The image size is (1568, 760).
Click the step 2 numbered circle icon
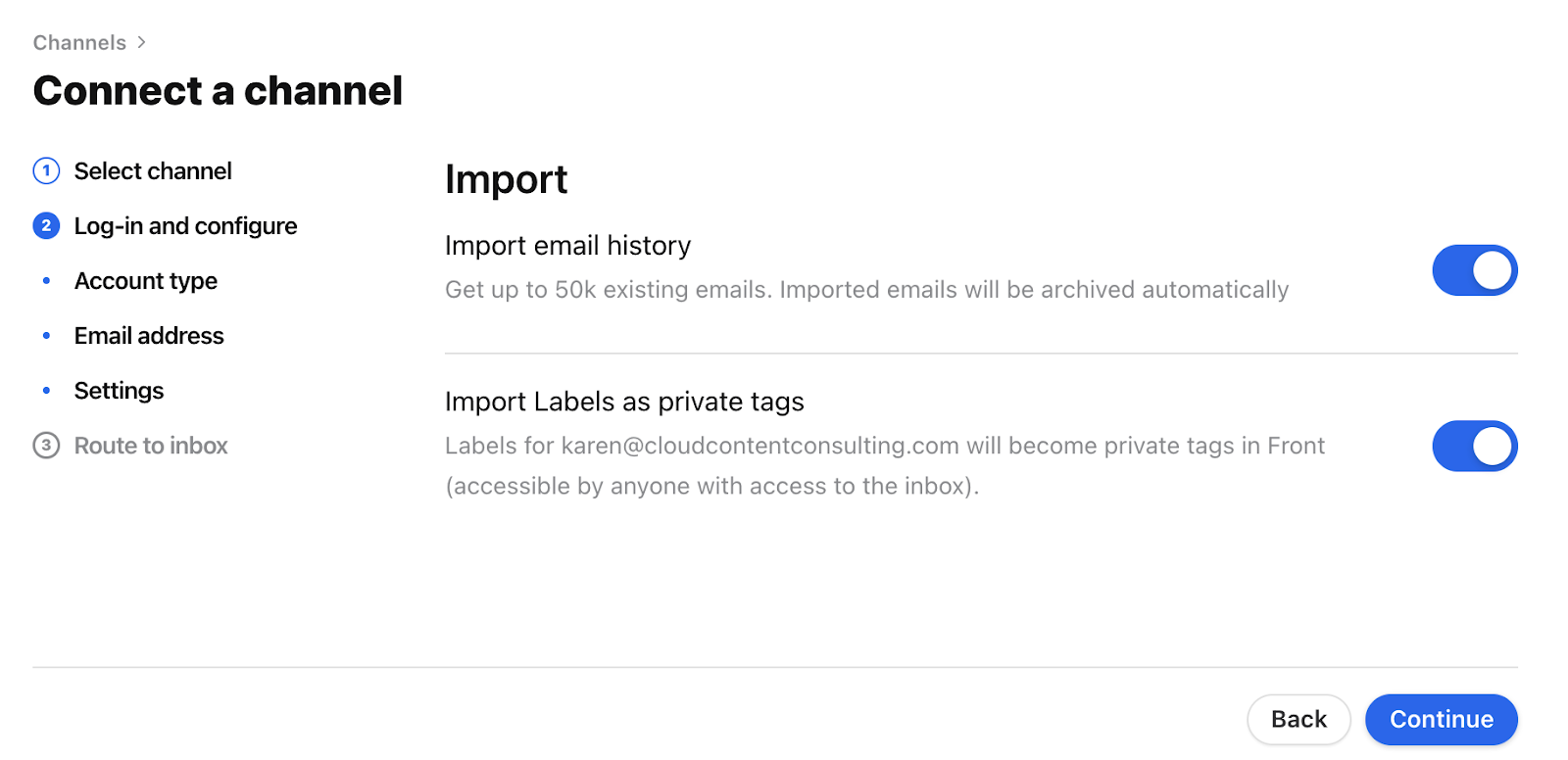pos(46,225)
